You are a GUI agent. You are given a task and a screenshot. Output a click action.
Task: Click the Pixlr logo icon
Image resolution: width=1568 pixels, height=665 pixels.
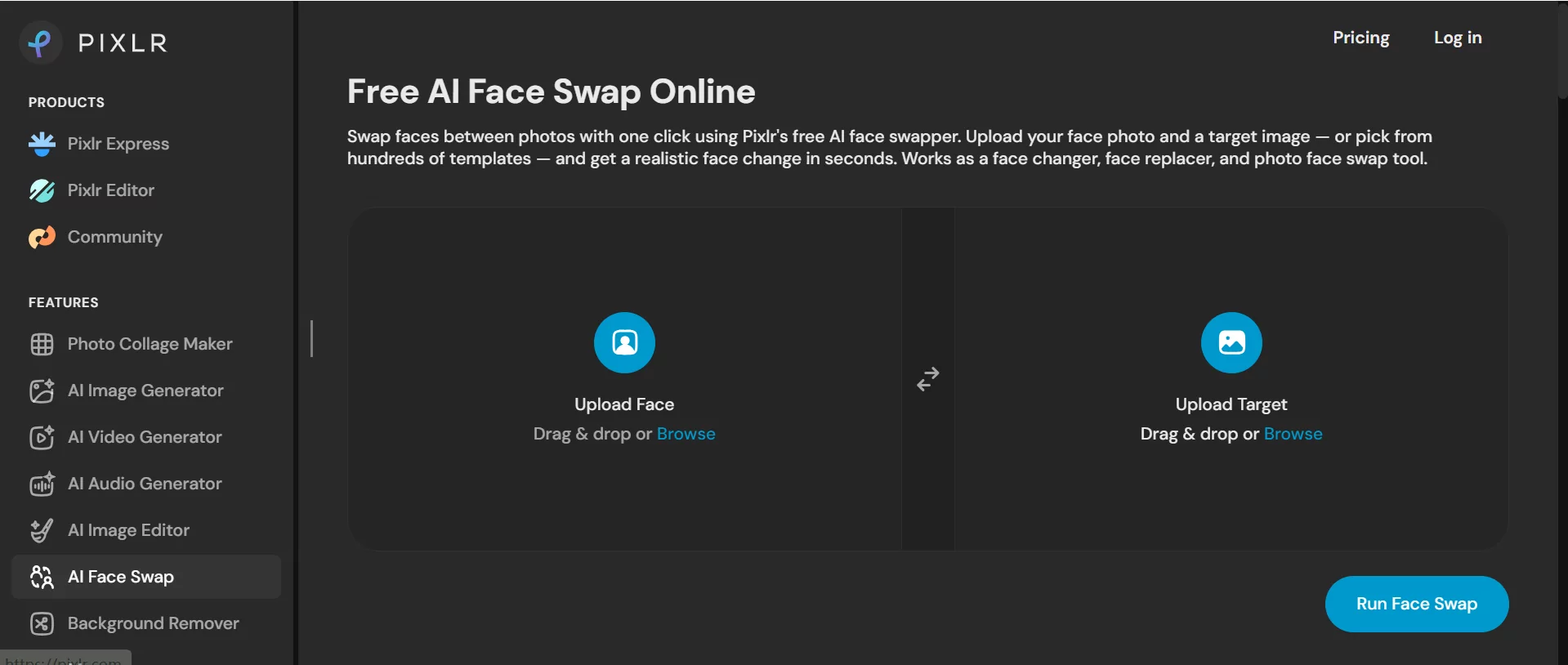[40, 42]
